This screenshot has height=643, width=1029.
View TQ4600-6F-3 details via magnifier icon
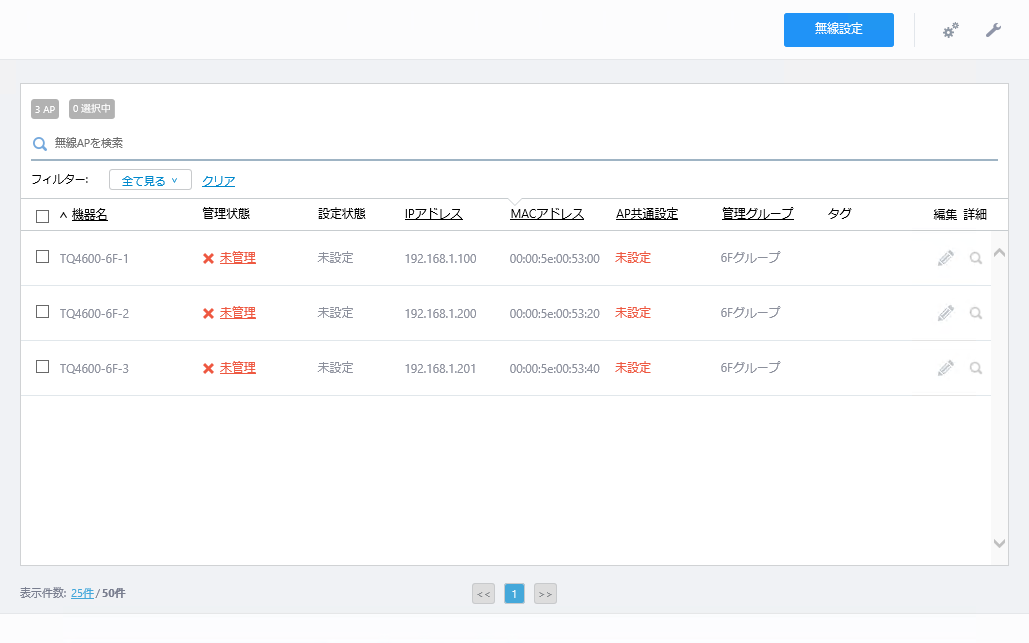[976, 368]
